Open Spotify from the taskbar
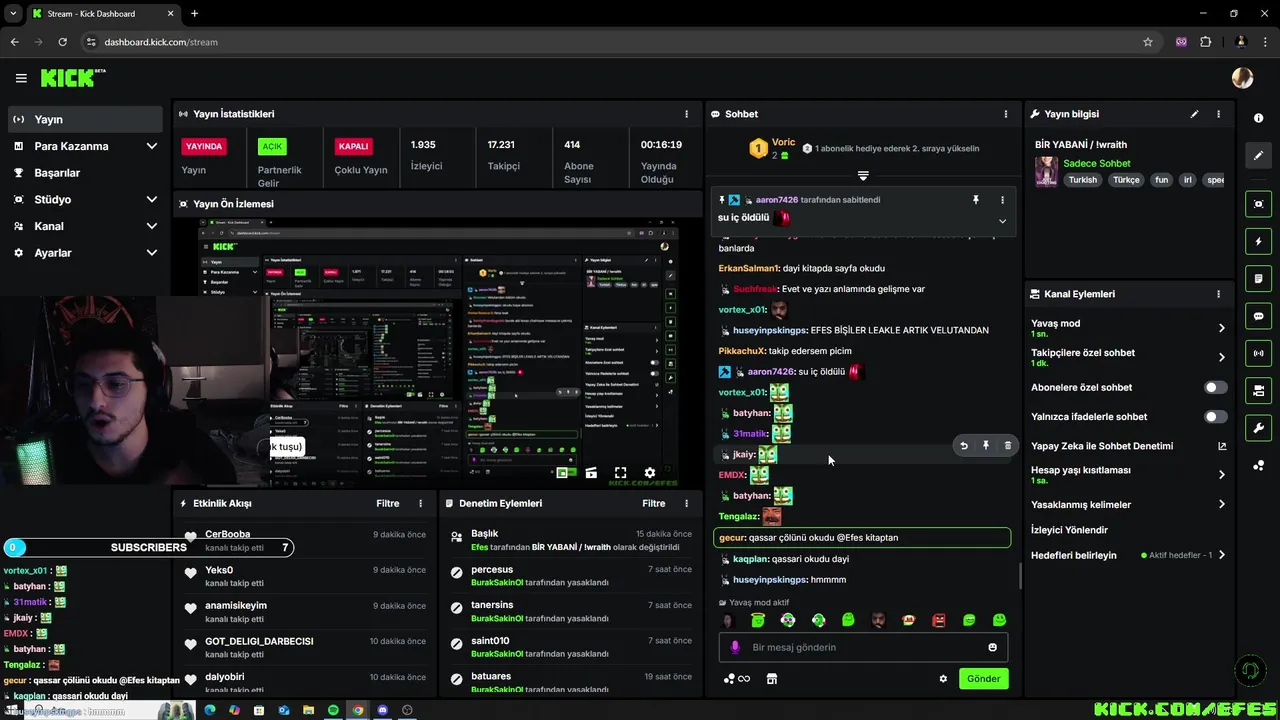 click(333, 710)
